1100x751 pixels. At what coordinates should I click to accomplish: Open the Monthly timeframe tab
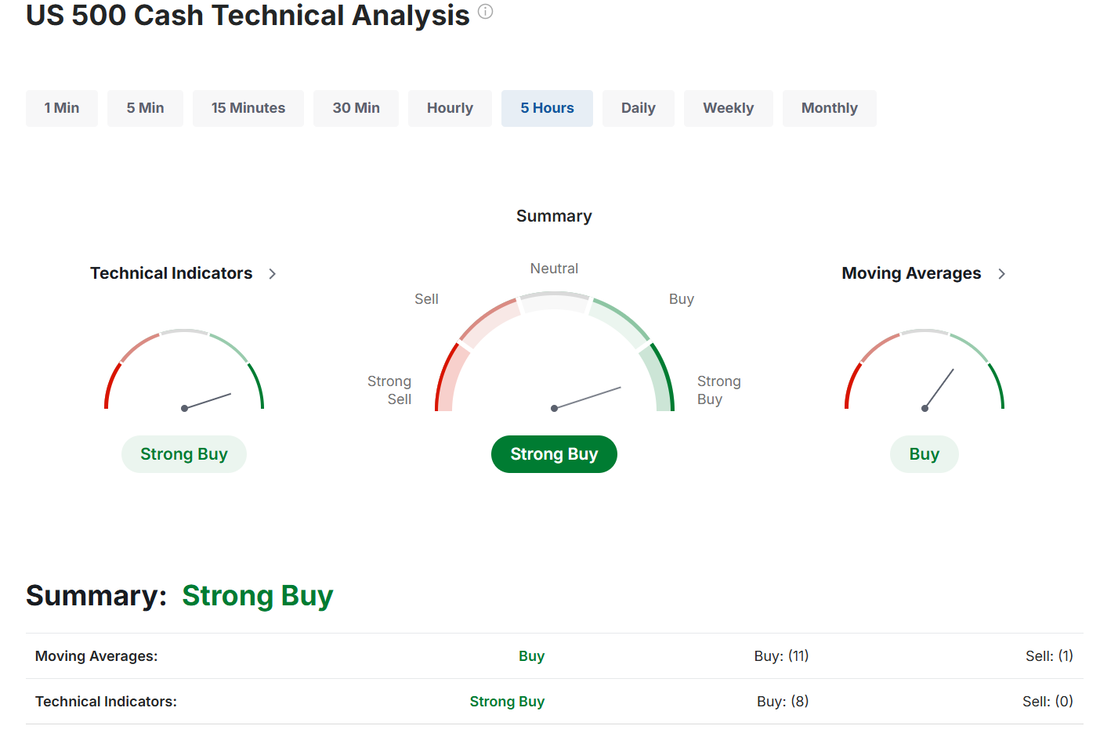[829, 108]
